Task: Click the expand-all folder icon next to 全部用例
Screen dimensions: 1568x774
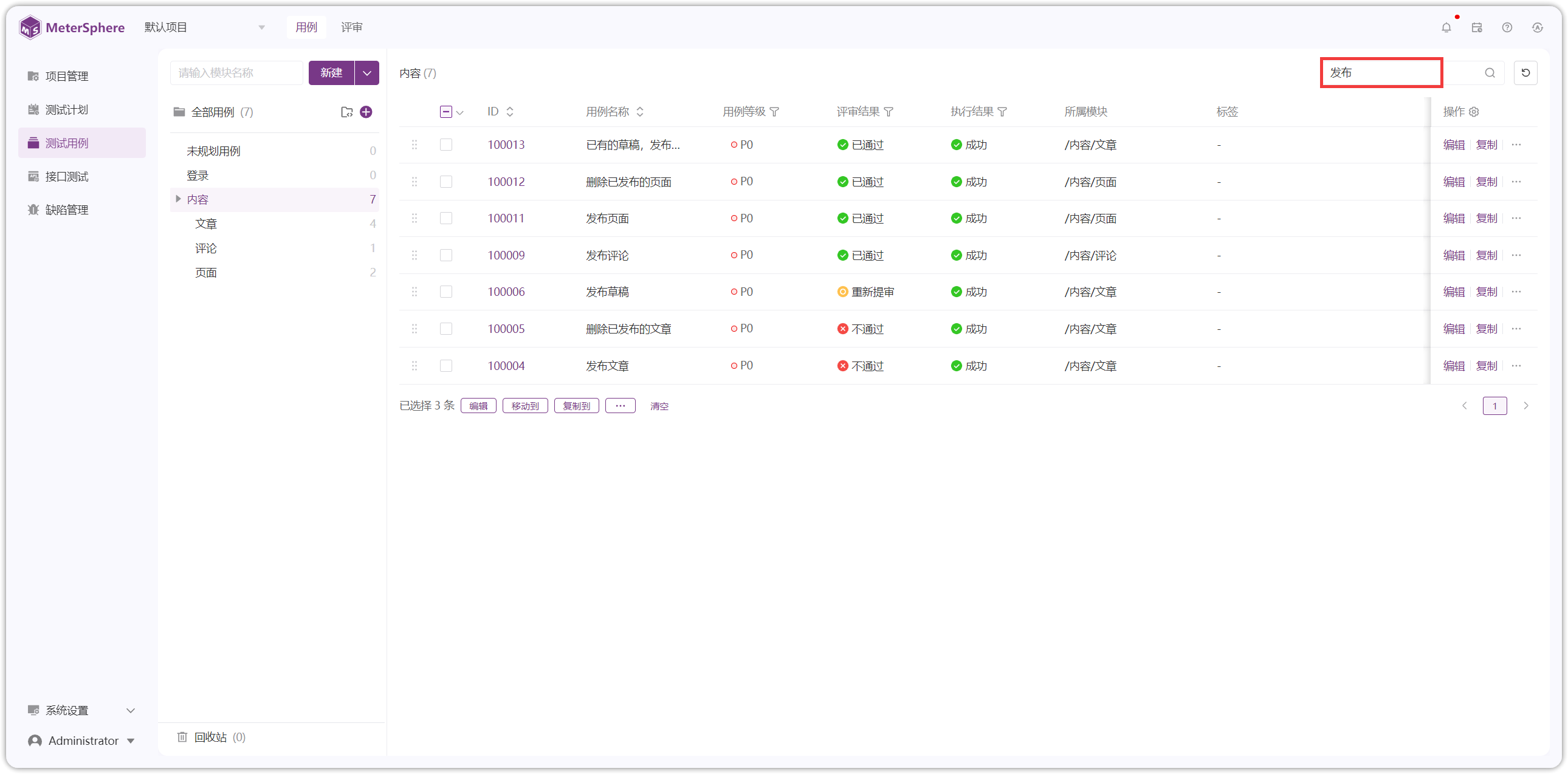Action: (347, 112)
